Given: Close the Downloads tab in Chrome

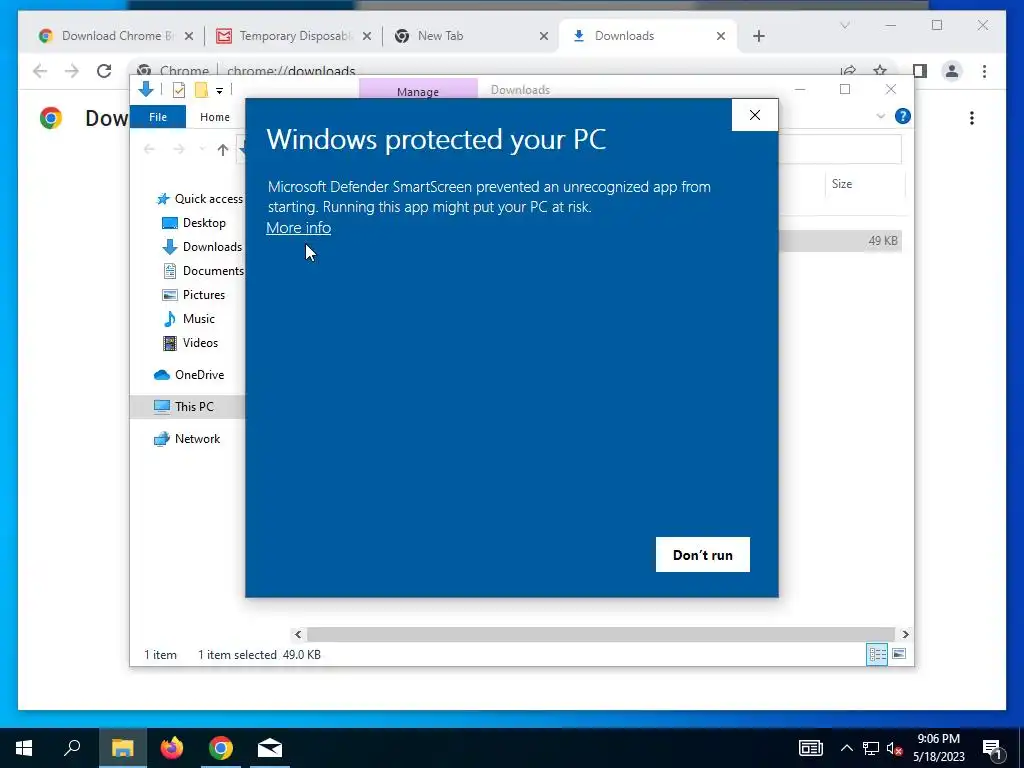Looking at the screenshot, I should pos(721,36).
